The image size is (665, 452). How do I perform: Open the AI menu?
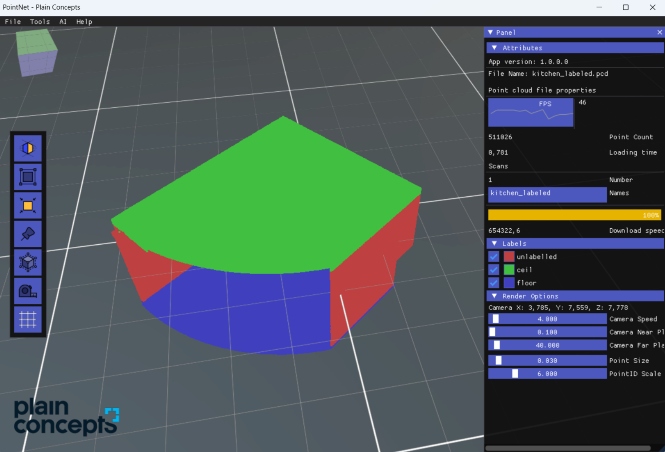click(63, 21)
